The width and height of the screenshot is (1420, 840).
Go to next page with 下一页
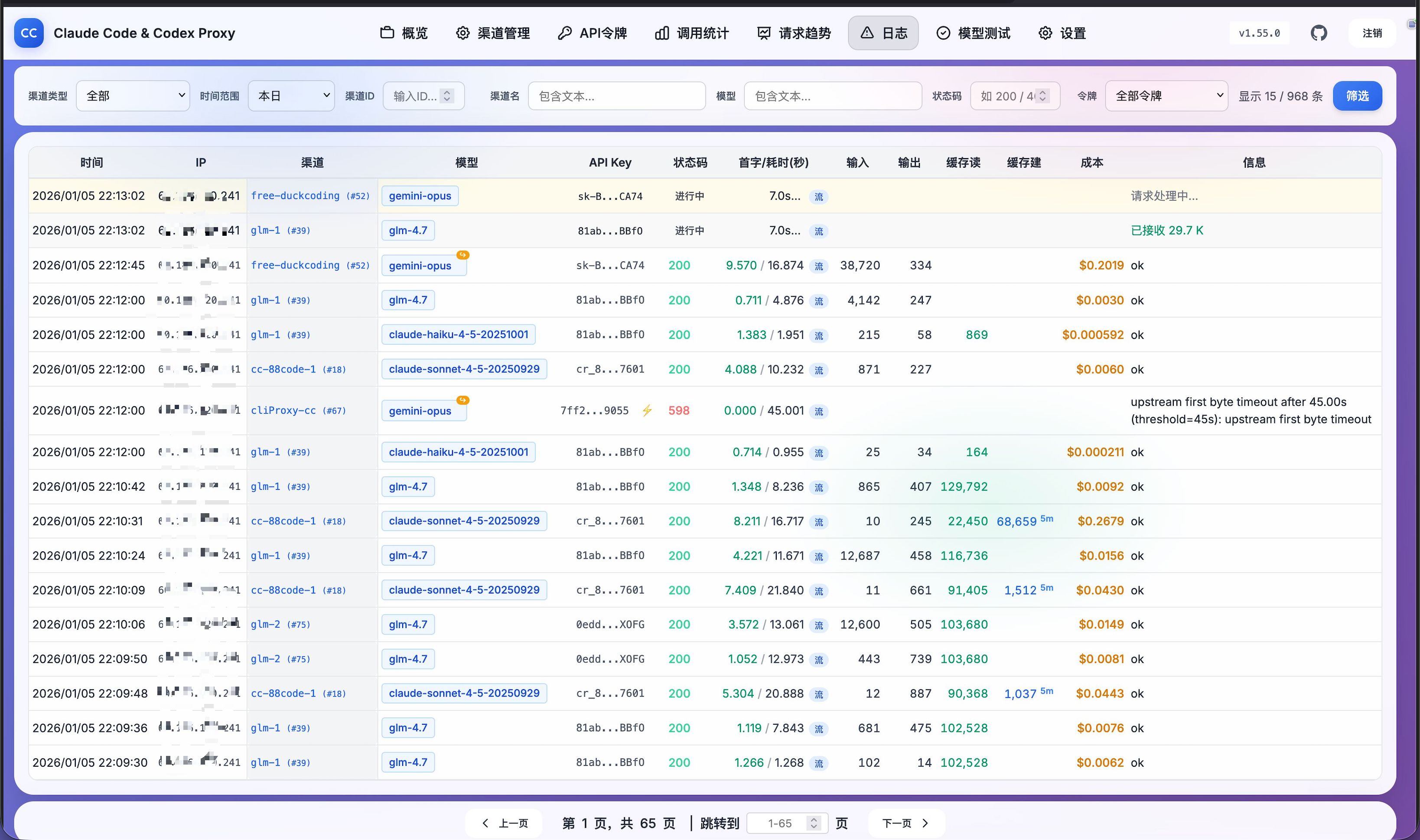(907, 823)
